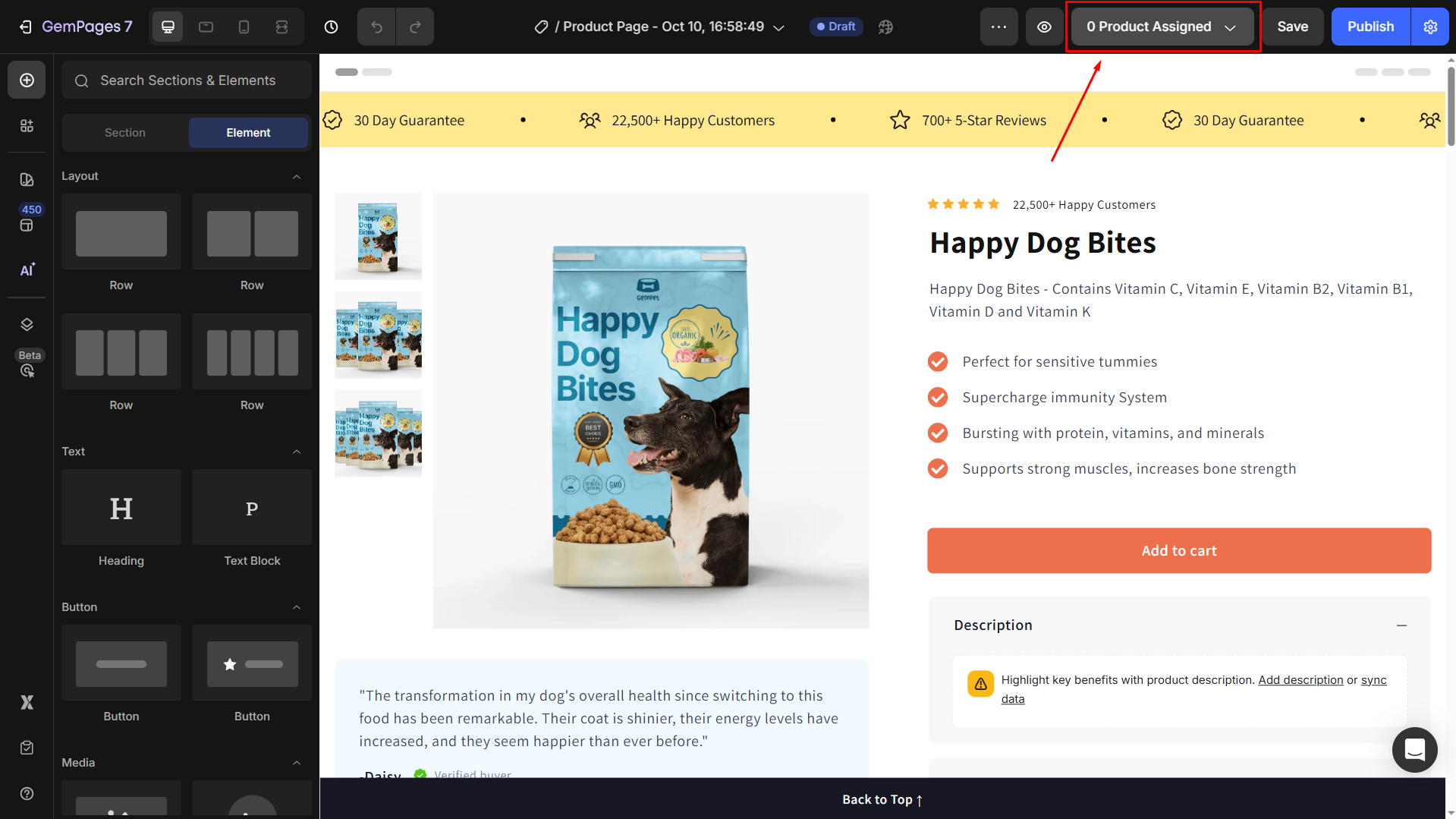The image size is (1456, 819).
Task: Open the AI assistant in left sidebar
Action: (x=27, y=270)
